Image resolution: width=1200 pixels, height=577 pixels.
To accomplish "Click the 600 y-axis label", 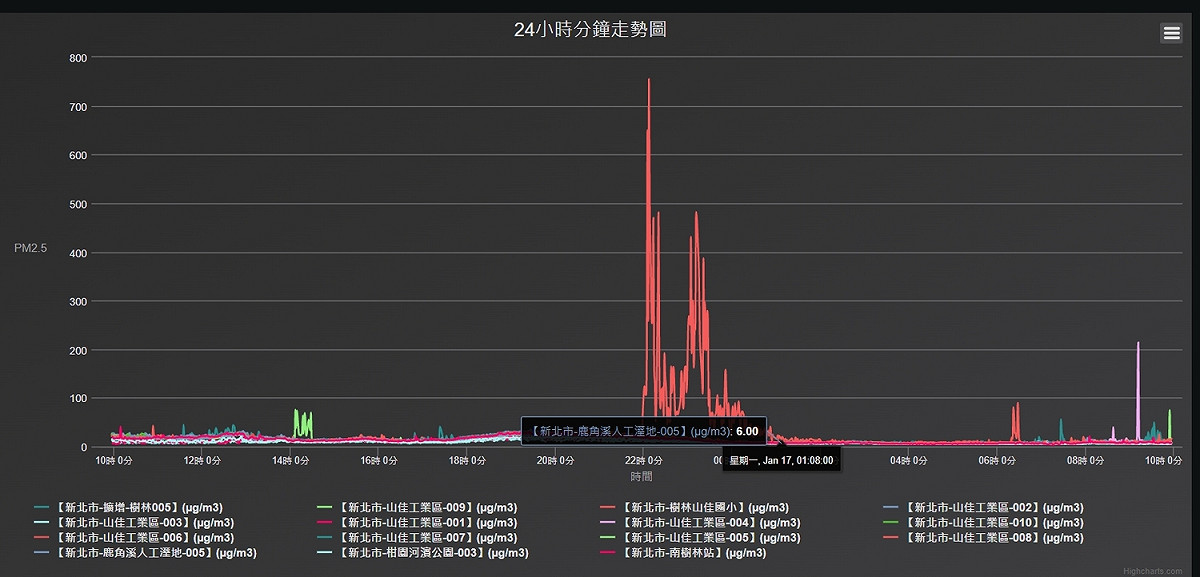I will 78,155.
